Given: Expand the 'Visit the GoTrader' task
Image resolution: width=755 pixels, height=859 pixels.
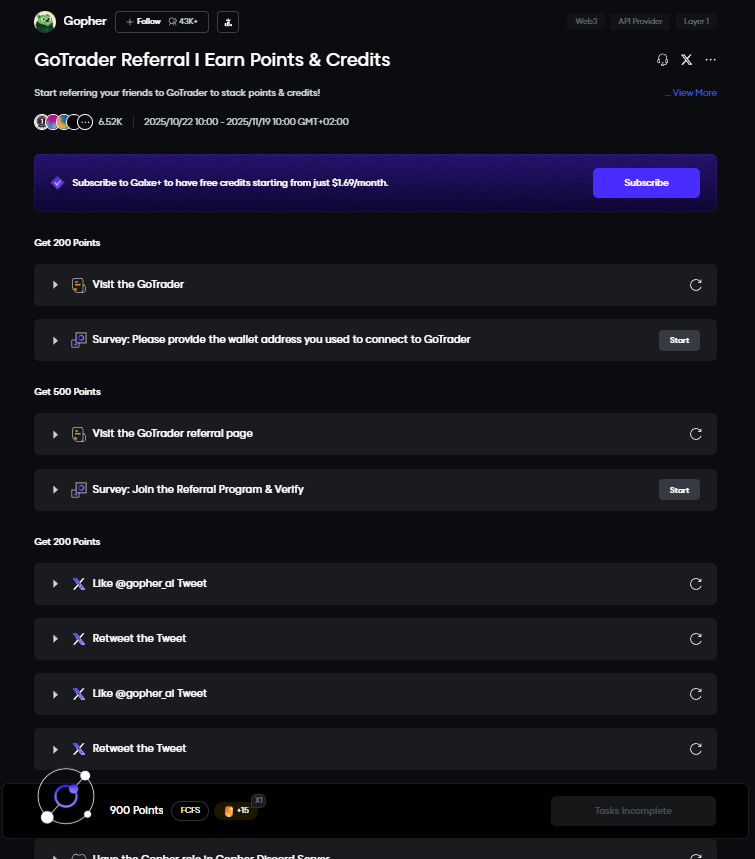Looking at the screenshot, I should tap(56, 285).
